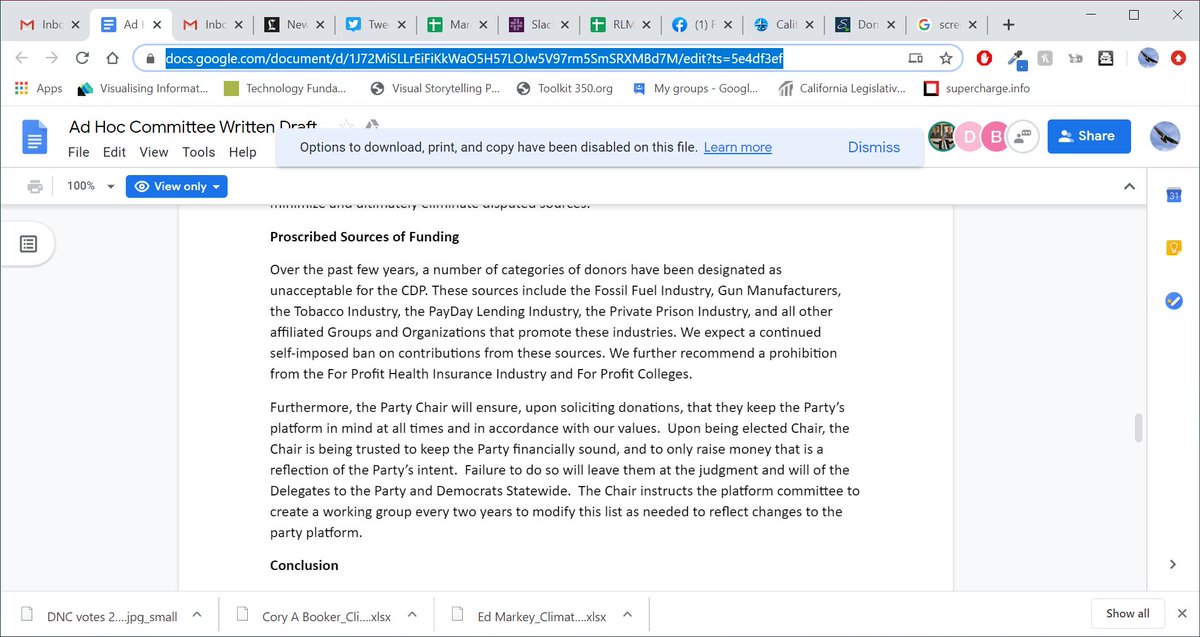Click the Proscribed Sources of Funding heading
The image size is (1200, 637).
point(364,237)
